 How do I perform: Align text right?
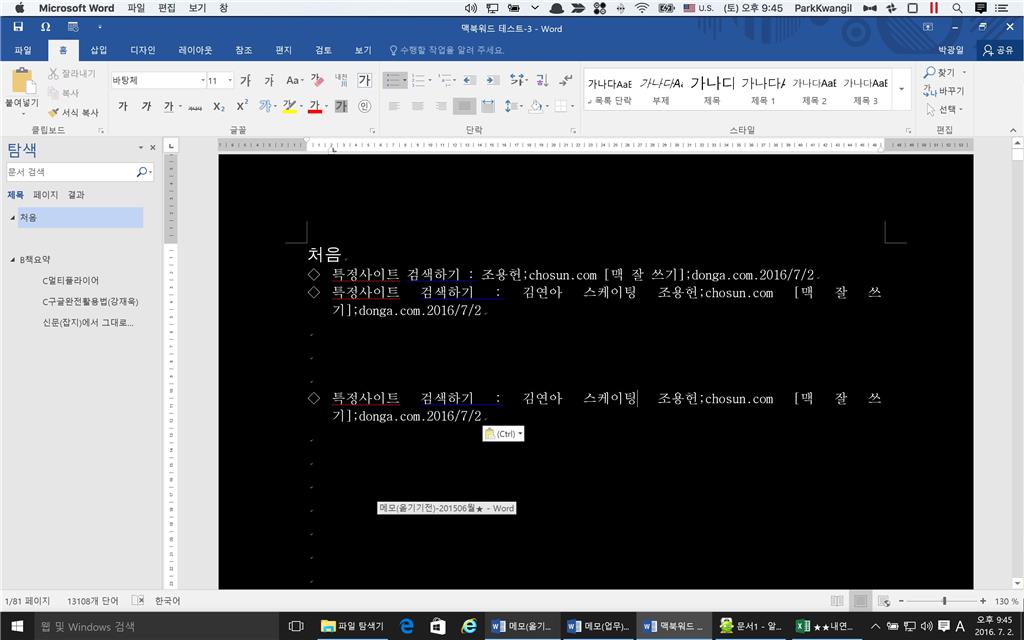tap(441, 106)
